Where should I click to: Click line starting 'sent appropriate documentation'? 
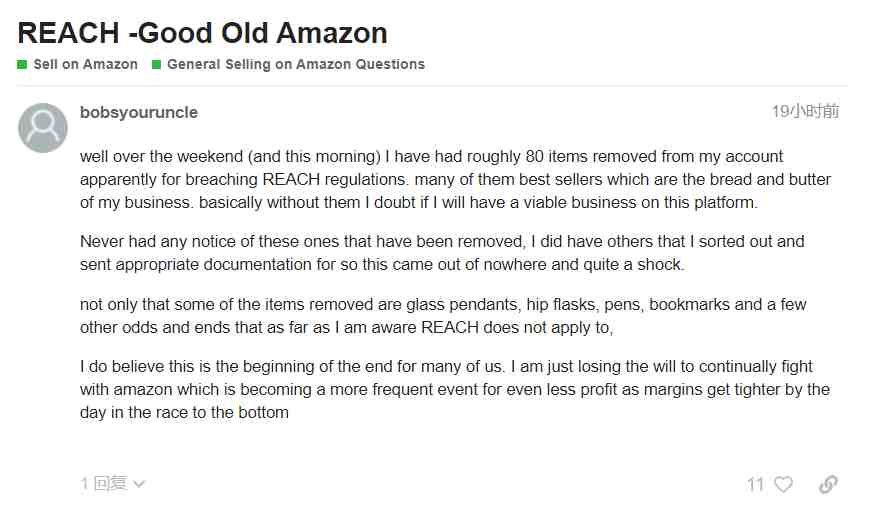382,264
